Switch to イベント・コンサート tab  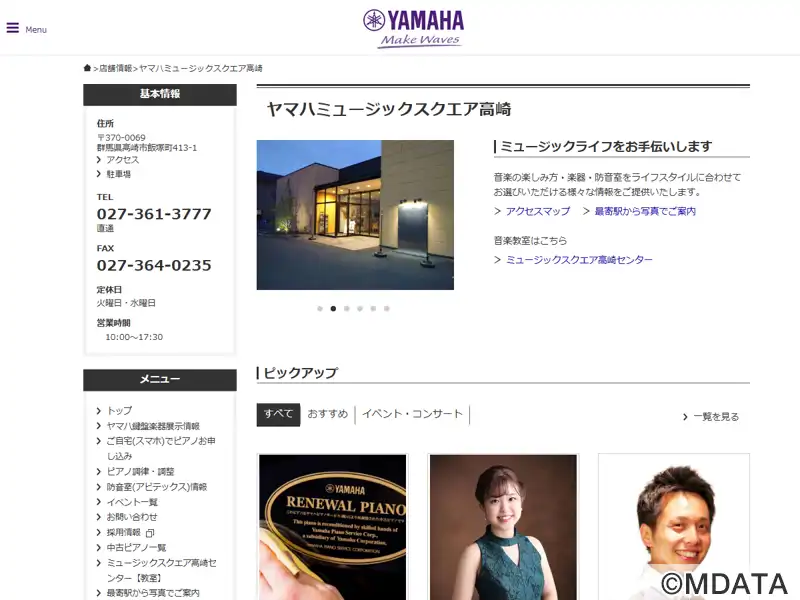click(412, 414)
